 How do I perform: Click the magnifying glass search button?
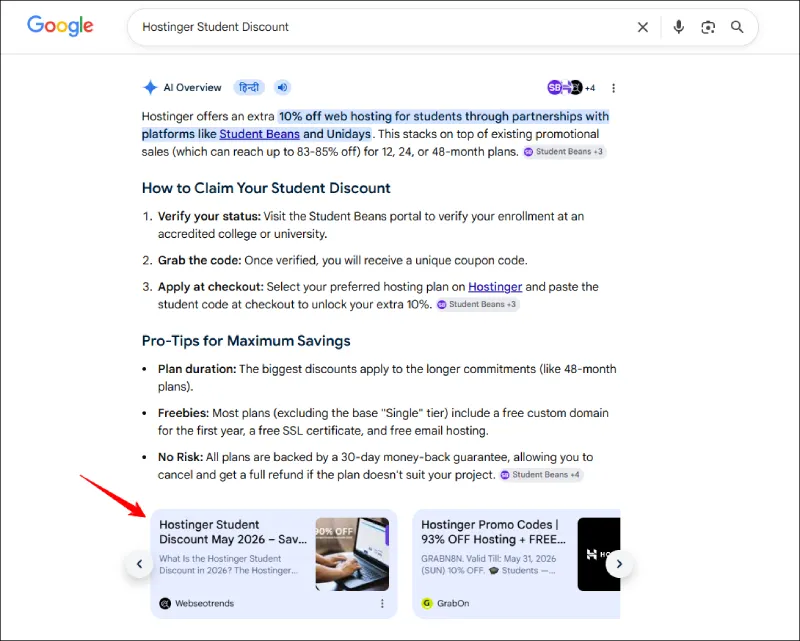pos(737,27)
